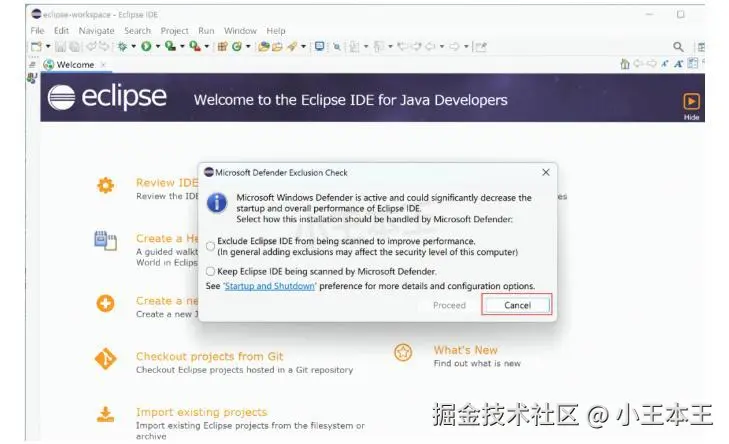Viewport: 729px width, 444px height.
Task: Open Import existing projects link
Action: point(201,412)
